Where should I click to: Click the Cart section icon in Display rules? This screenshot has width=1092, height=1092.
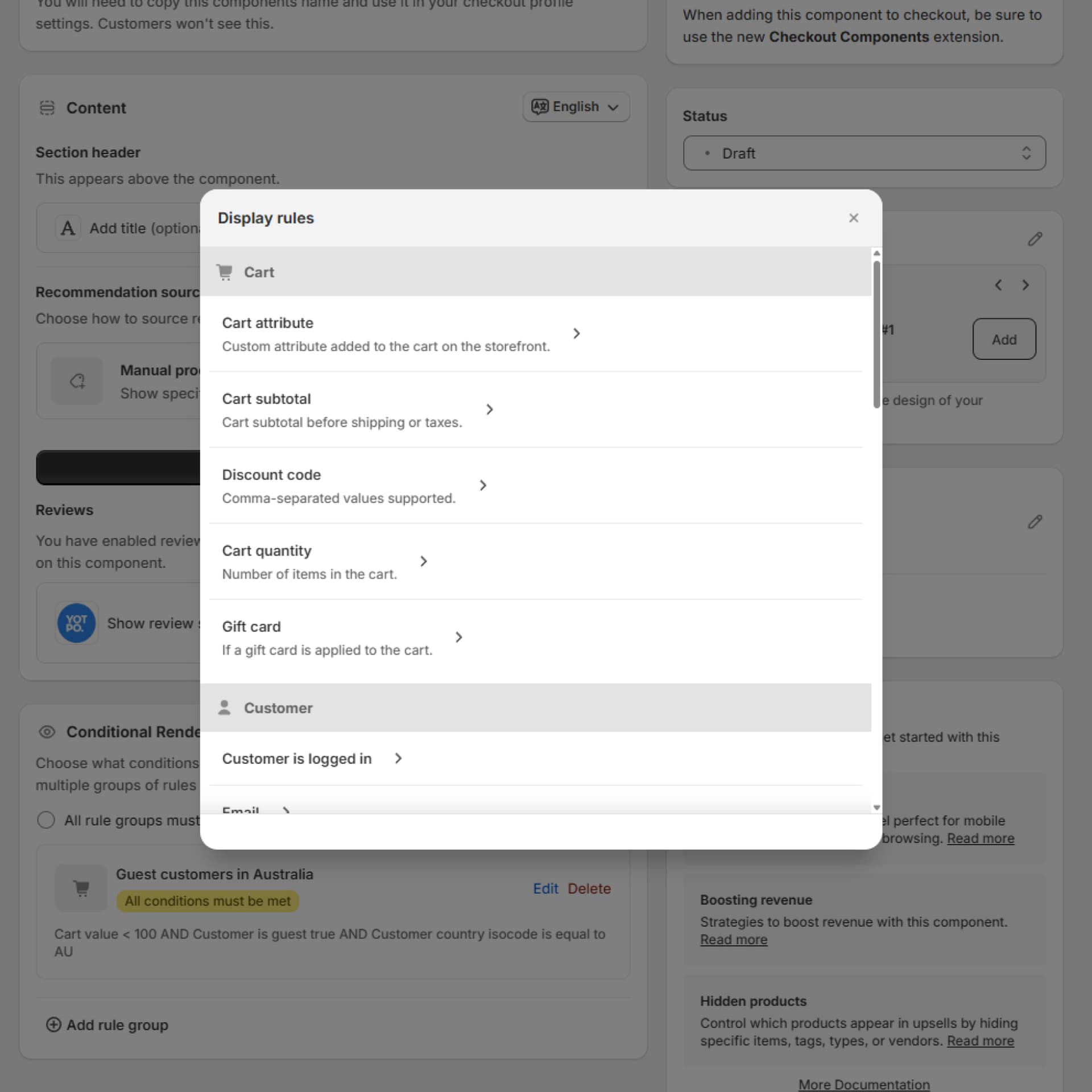coord(225,272)
